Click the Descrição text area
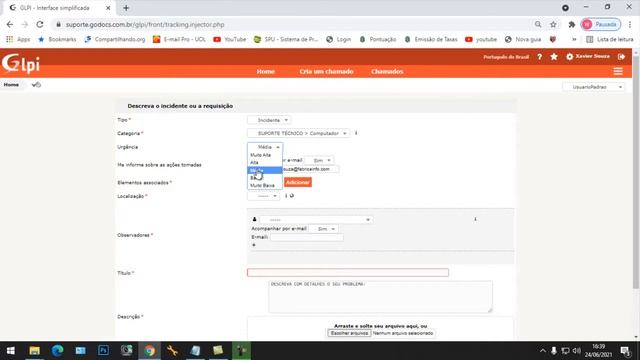 tap(380, 297)
